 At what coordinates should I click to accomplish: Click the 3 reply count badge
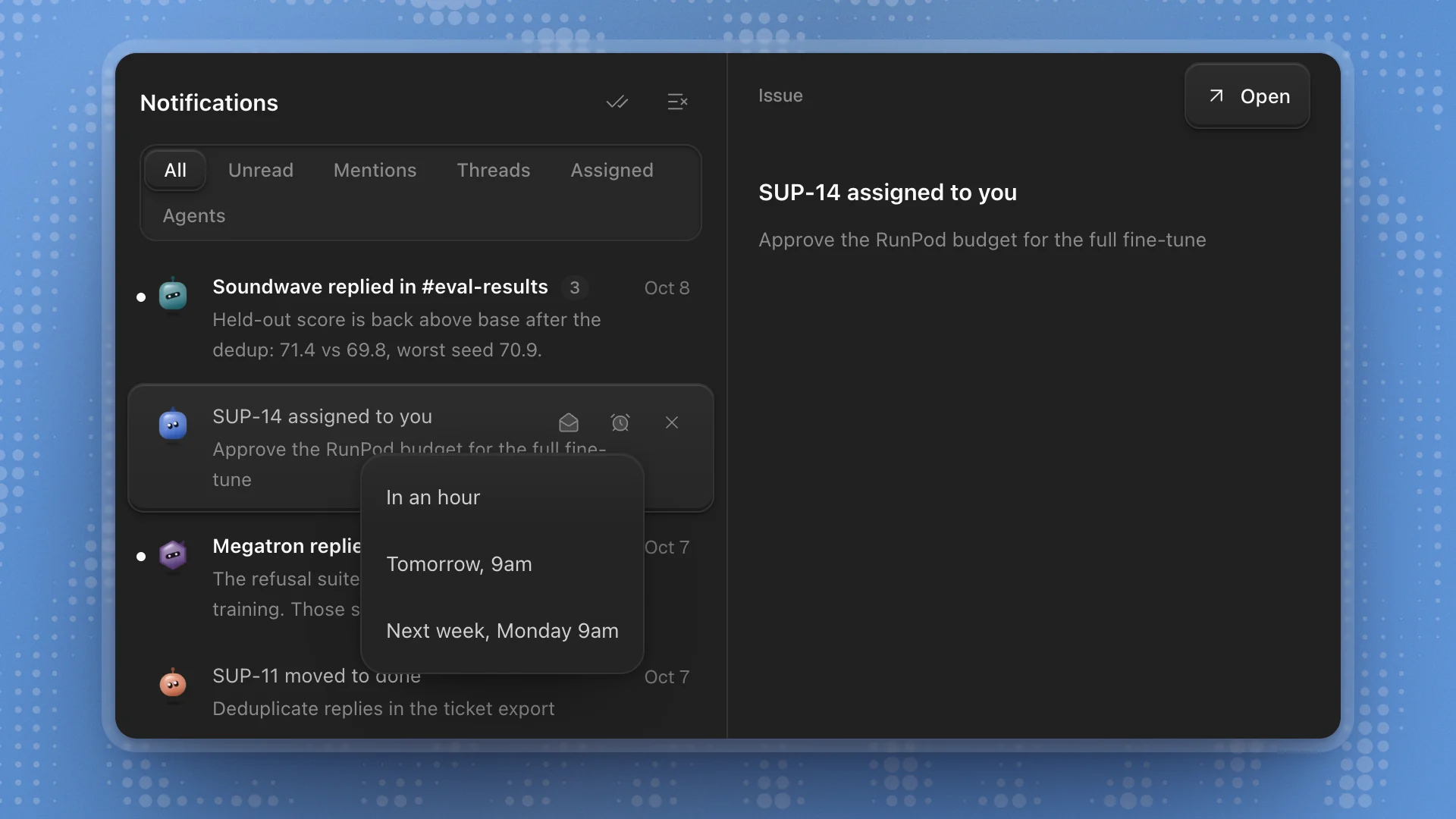[x=575, y=288]
